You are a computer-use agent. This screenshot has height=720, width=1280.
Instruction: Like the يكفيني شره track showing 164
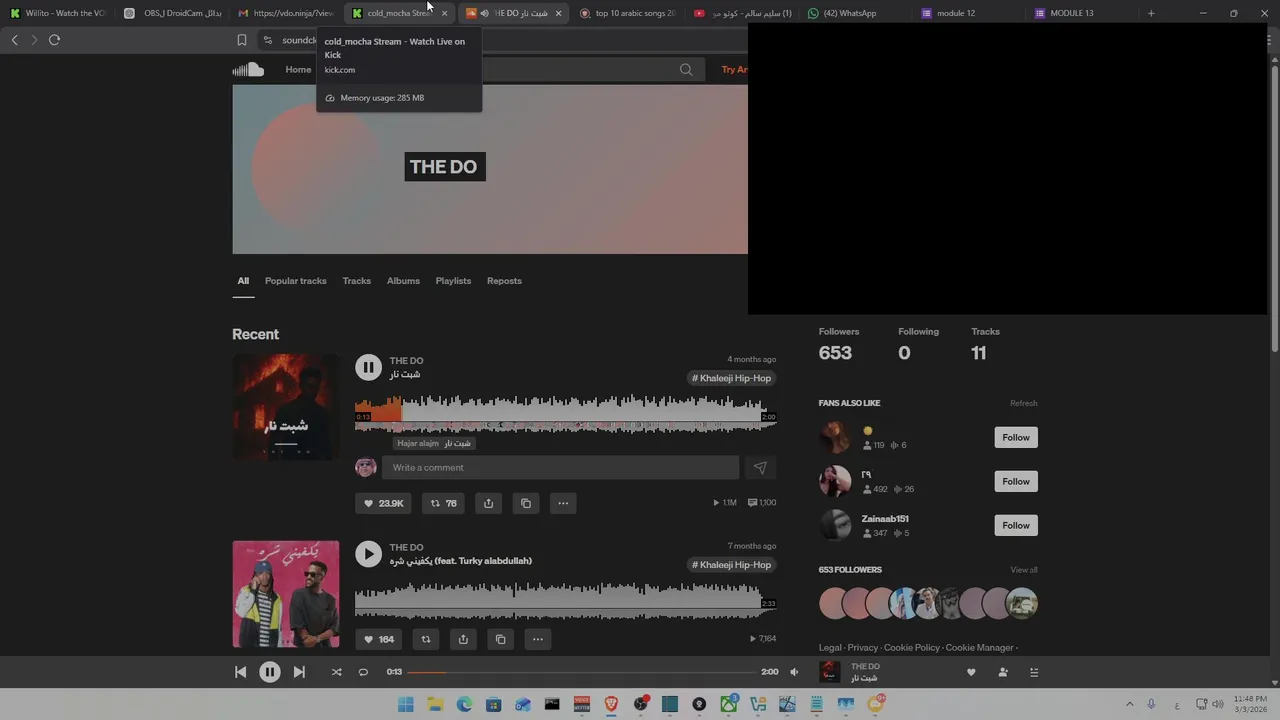click(379, 639)
